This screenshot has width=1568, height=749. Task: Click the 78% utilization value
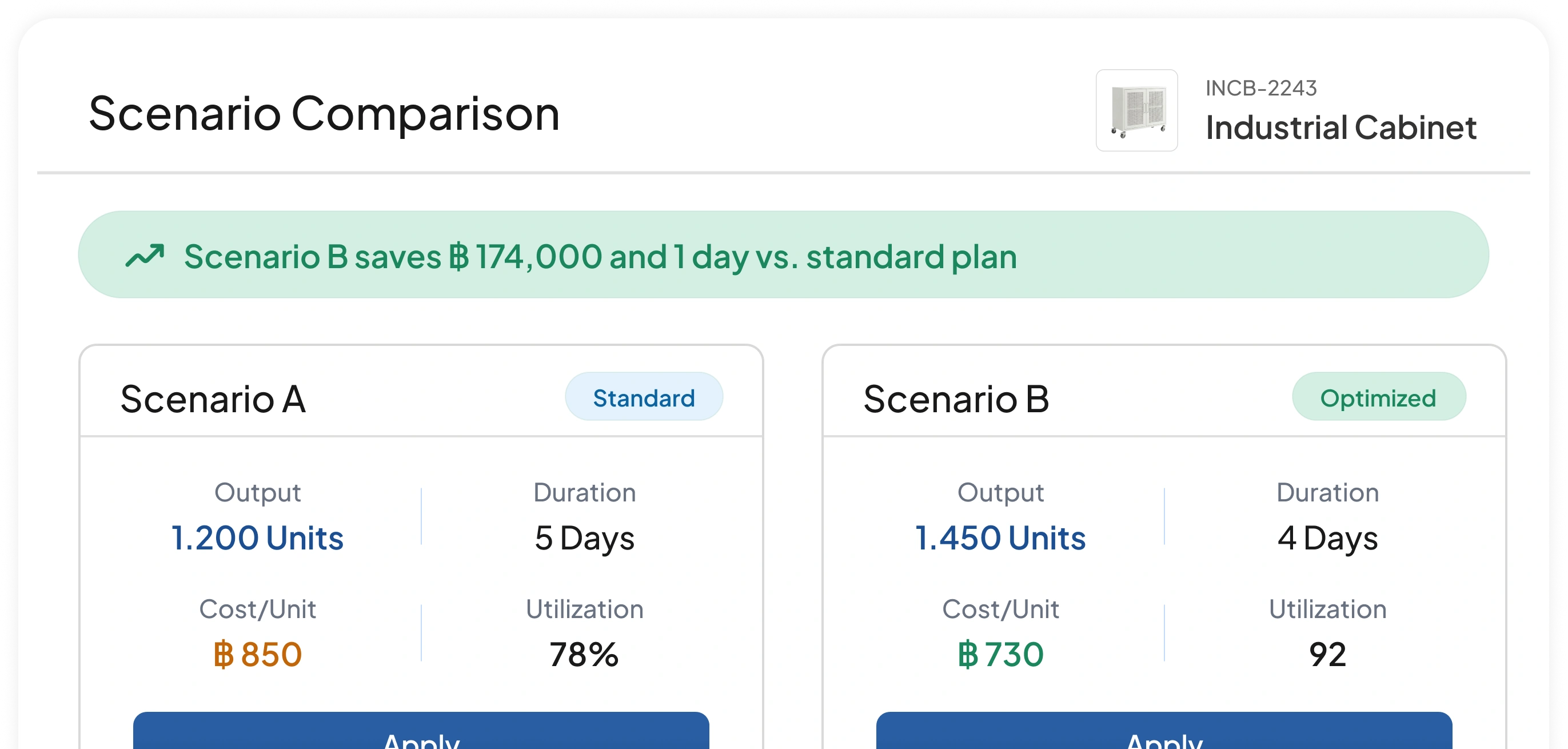[x=584, y=655]
